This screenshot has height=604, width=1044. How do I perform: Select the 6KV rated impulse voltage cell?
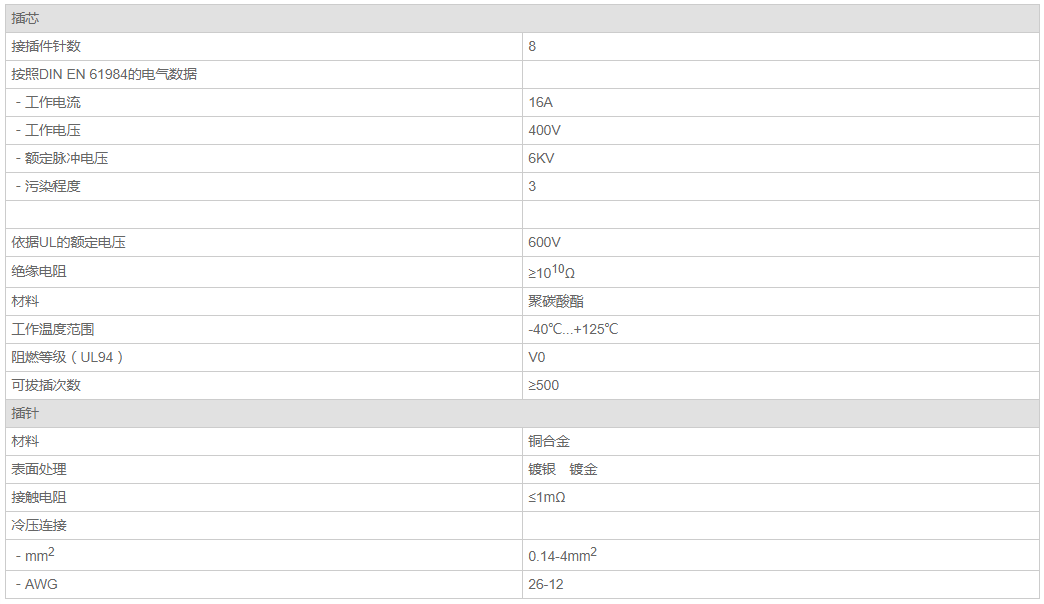(x=541, y=158)
